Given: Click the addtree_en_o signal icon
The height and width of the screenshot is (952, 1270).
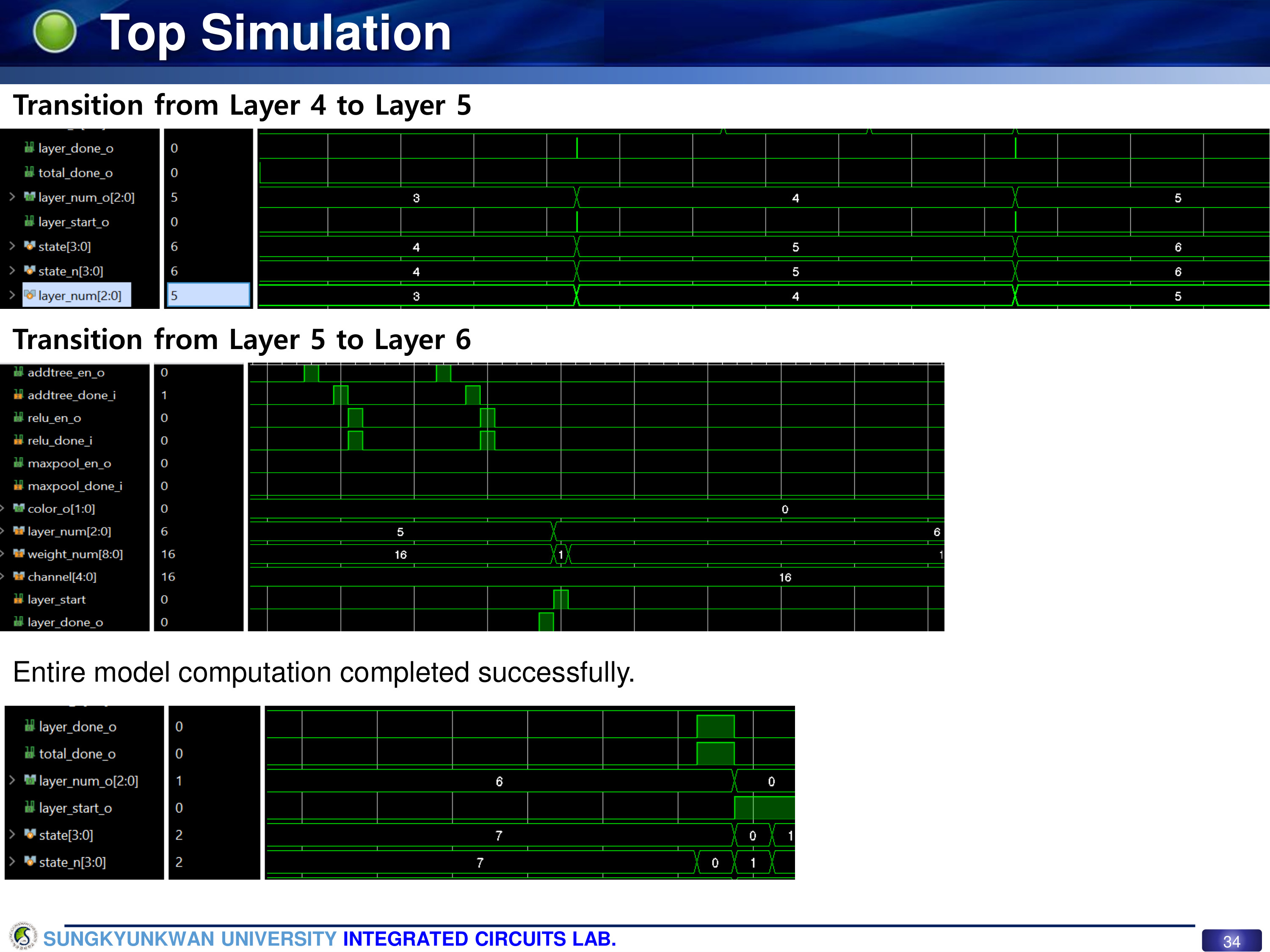Looking at the screenshot, I should [18, 372].
